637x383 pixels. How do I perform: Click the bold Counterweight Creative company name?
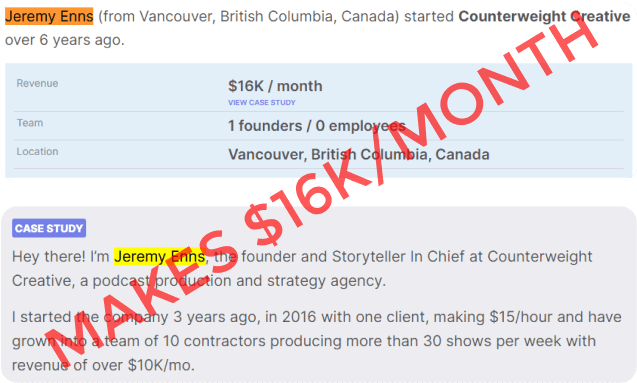pos(544,16)
